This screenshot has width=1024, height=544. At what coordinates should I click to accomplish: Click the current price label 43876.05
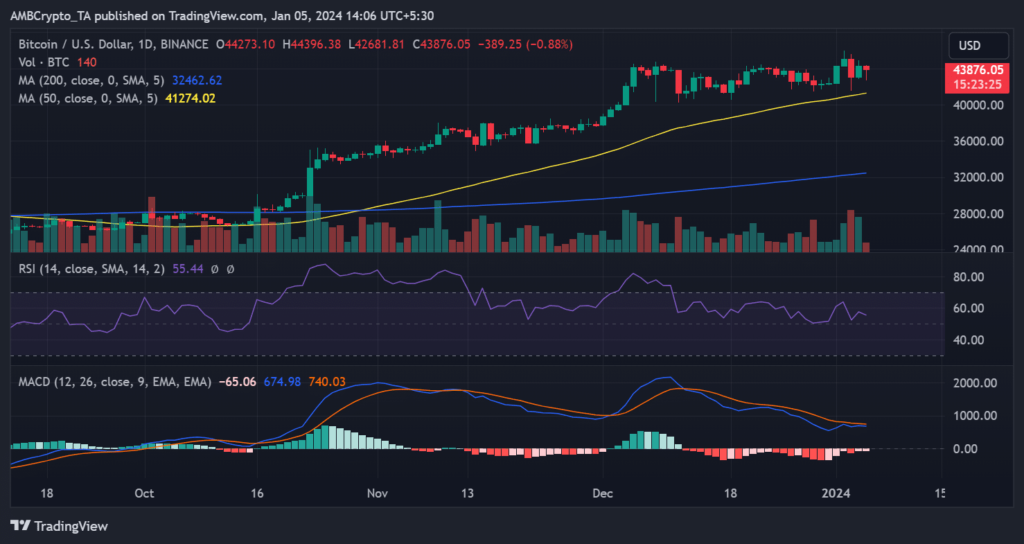point(973,70)
